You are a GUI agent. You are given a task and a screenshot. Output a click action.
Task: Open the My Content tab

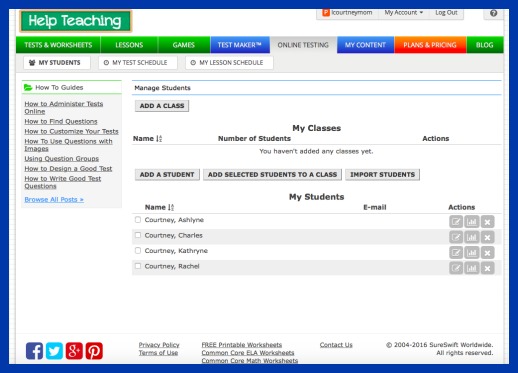coord(365,45)
